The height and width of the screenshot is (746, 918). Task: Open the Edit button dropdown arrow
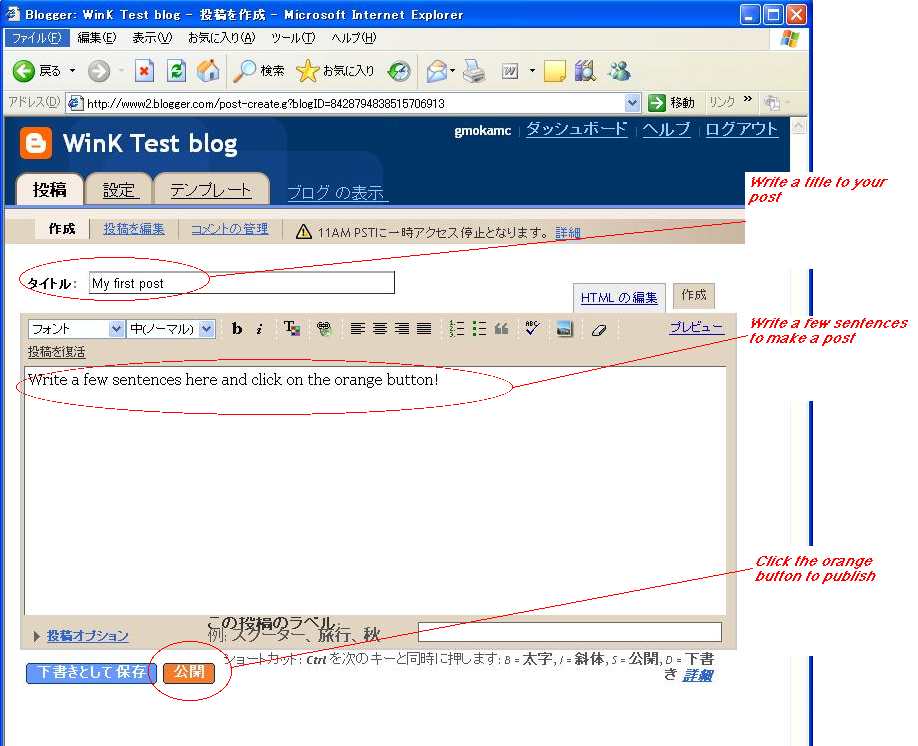[532, 71]
